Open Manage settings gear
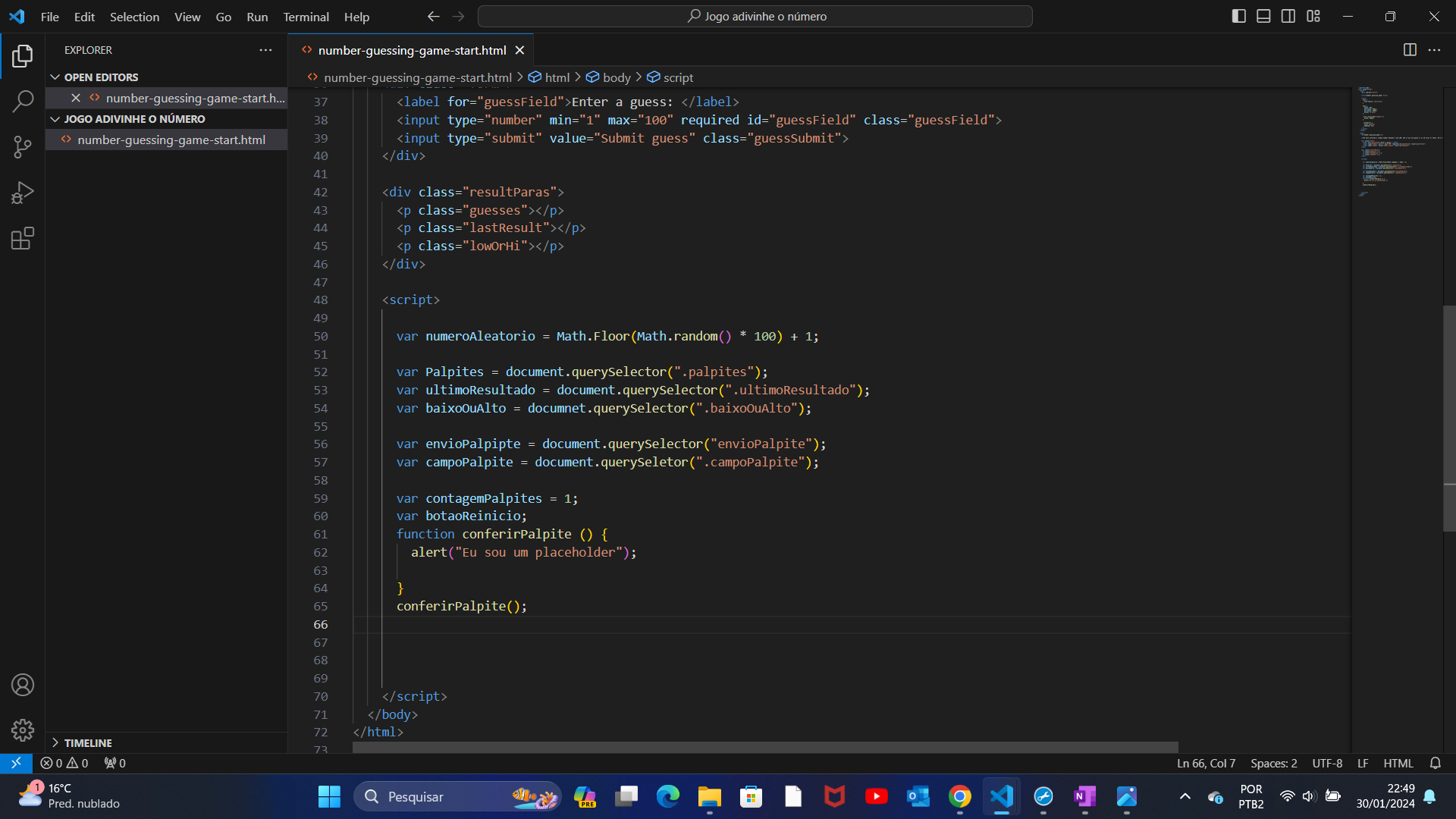Screen dimensions: 1456x819 pyautogui.click(x=23, y=730)
